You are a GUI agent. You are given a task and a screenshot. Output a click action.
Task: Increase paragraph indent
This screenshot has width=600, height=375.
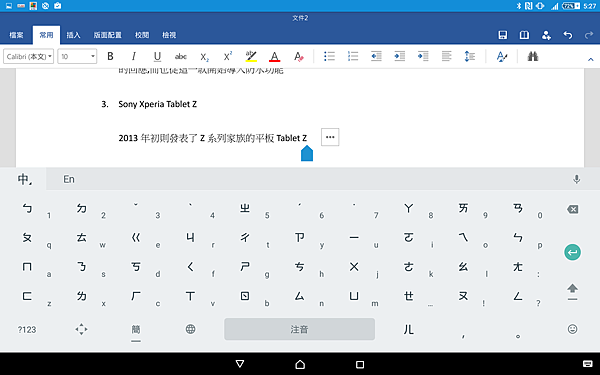399,57
